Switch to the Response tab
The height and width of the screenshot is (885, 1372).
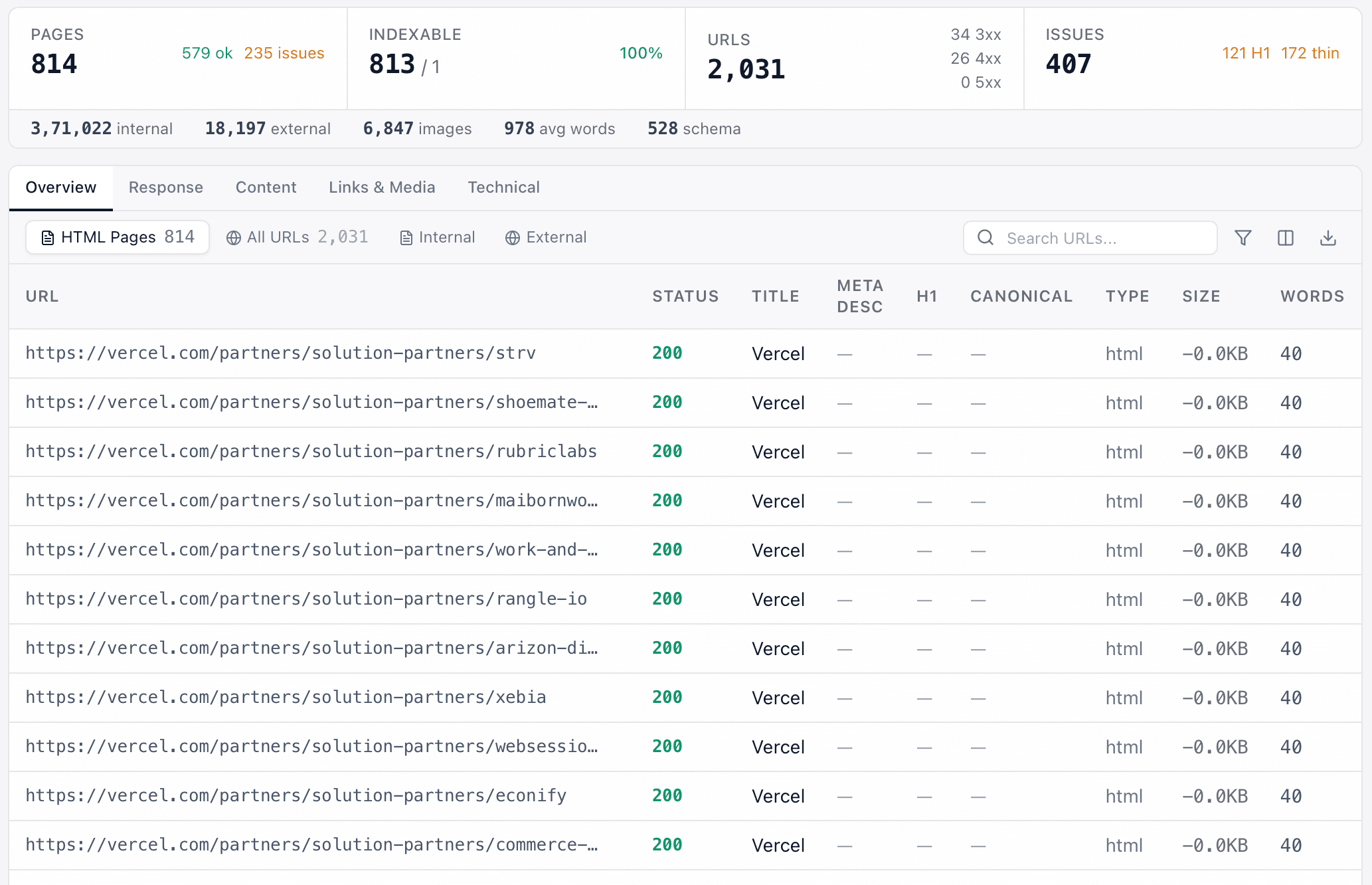click(165, 187)
